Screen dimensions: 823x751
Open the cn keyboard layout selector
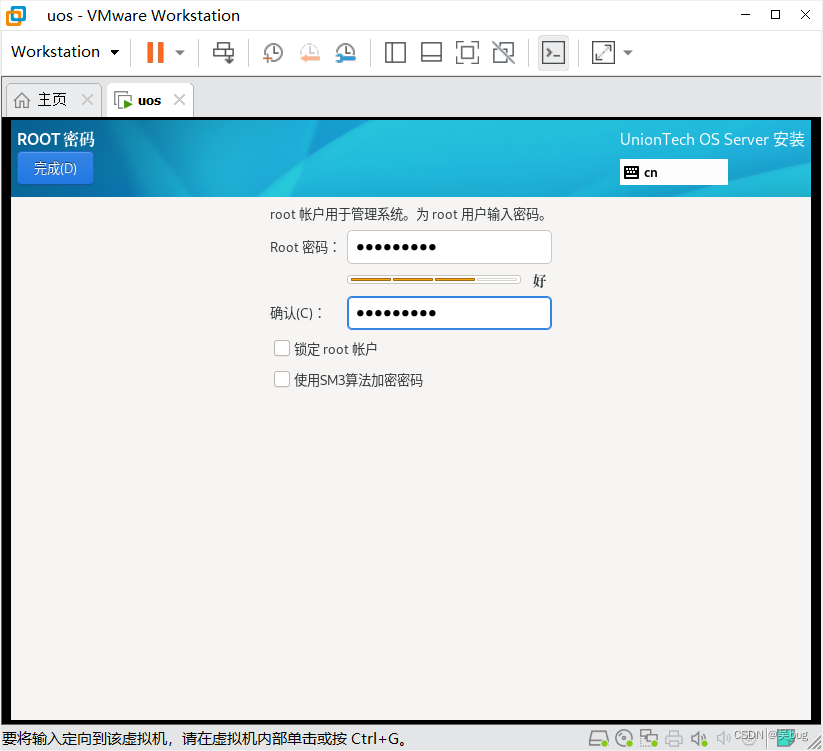pyautogui.click(x=673, y=172)
